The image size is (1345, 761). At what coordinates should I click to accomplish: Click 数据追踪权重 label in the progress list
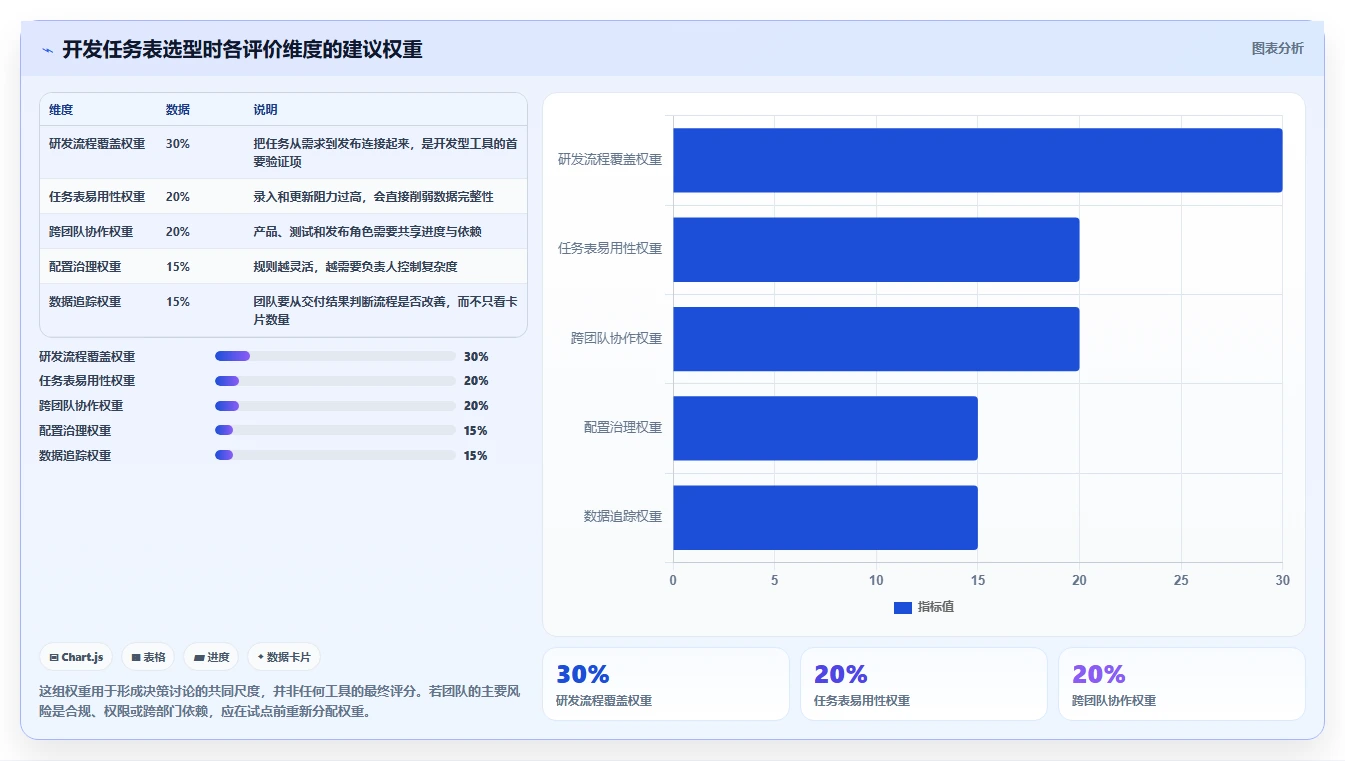[75, 456]
